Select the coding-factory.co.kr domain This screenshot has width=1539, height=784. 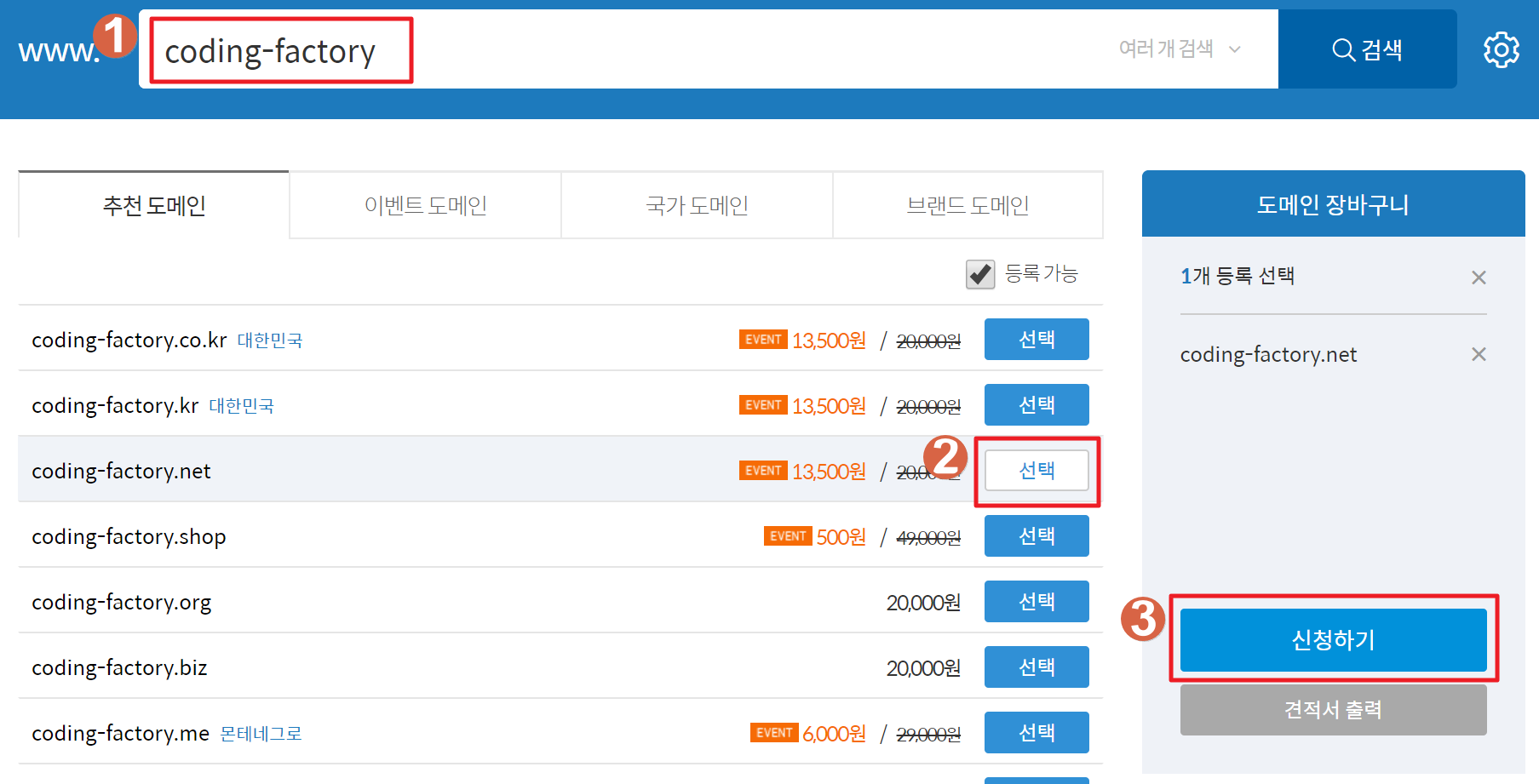tap(1037, 339)
